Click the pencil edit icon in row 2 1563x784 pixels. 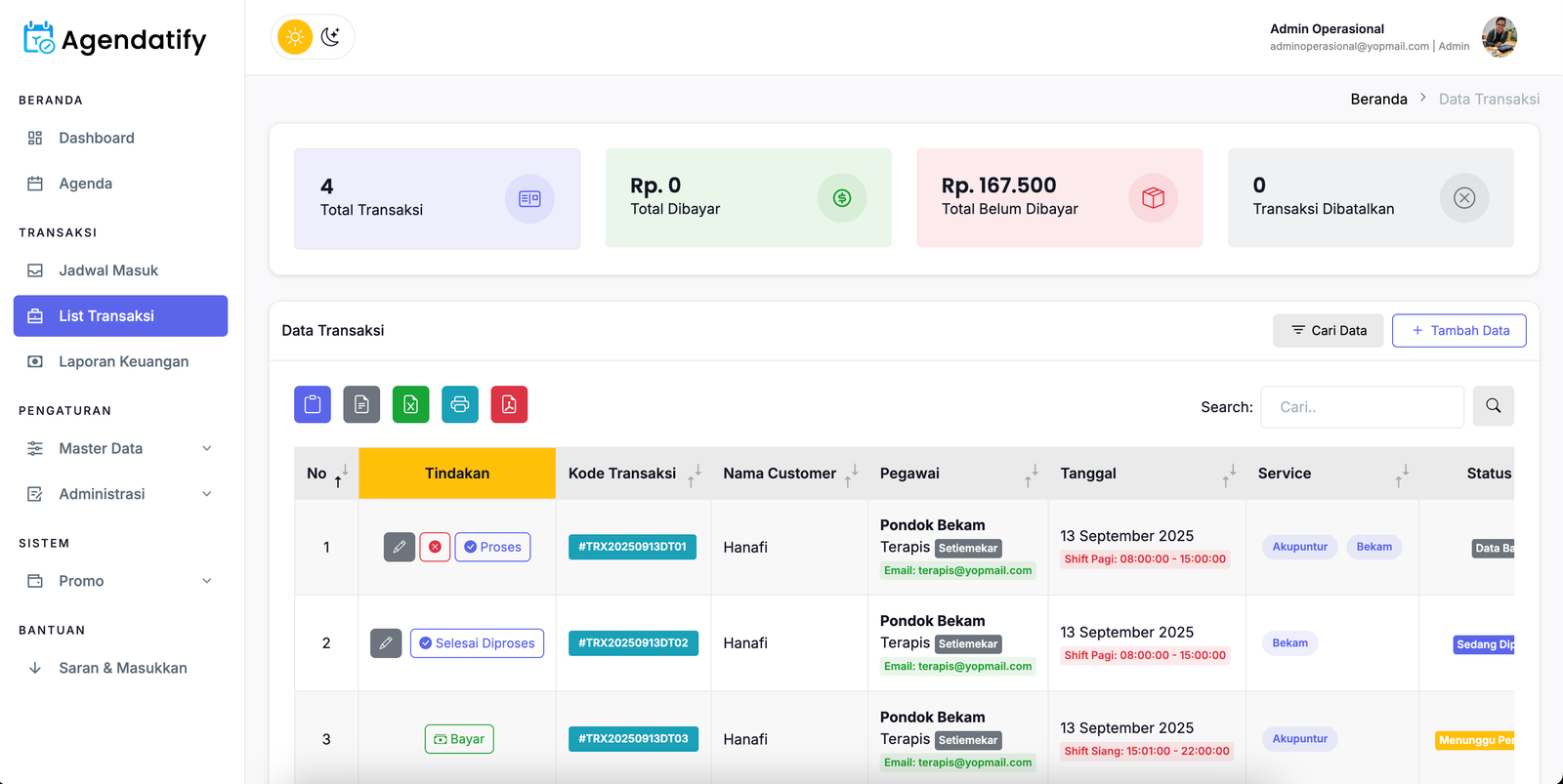(386, 643)
